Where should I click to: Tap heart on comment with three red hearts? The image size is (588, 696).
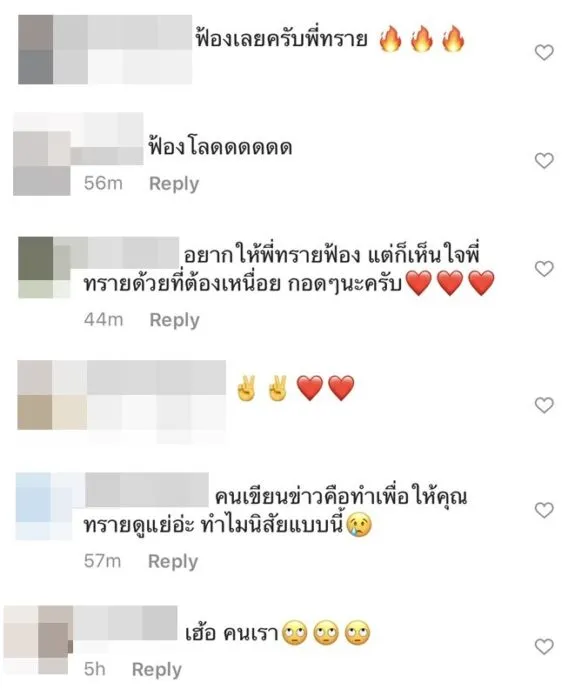pos(544,269)
